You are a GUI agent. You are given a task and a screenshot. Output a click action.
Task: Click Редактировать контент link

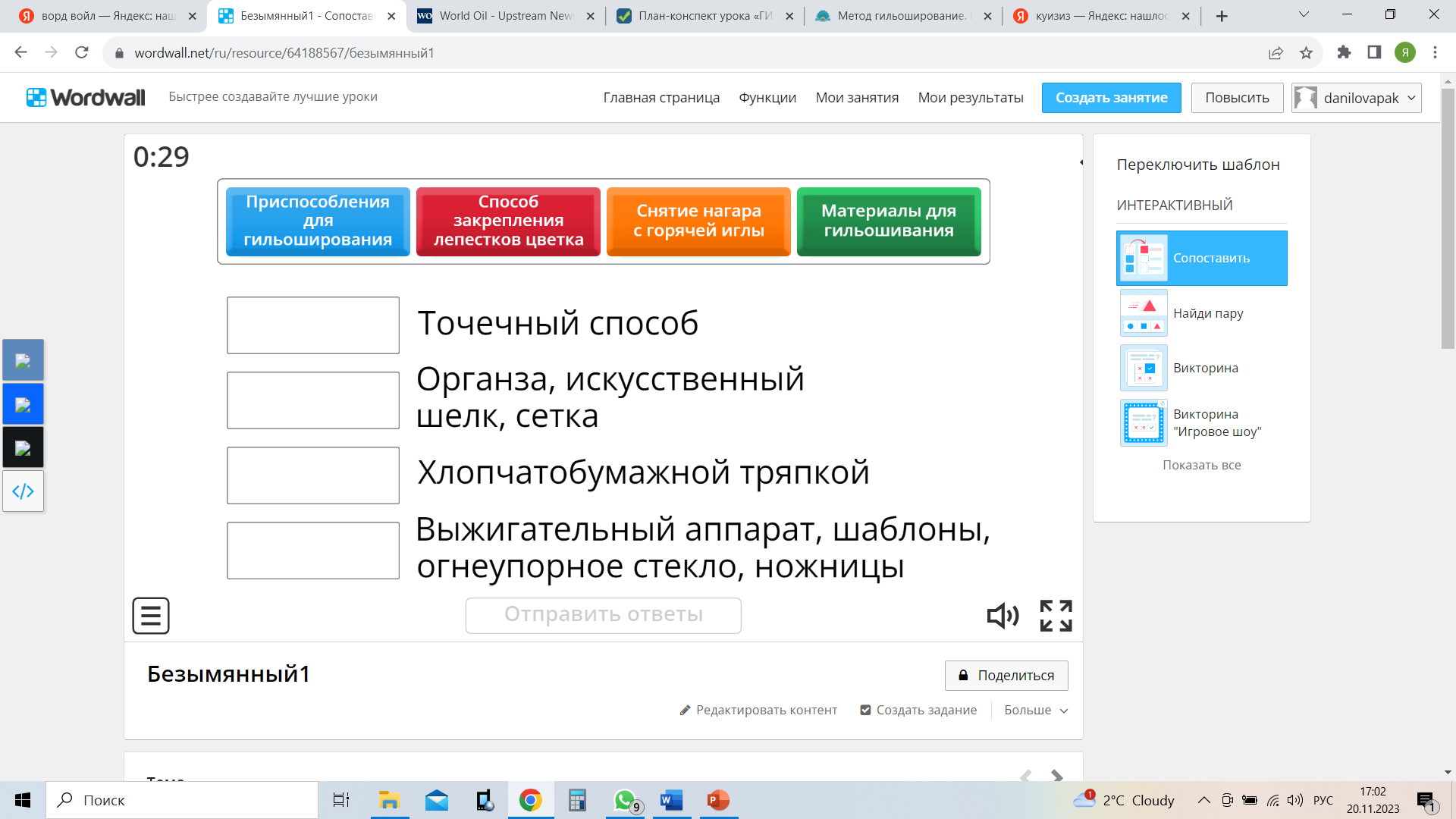(758, 710)
